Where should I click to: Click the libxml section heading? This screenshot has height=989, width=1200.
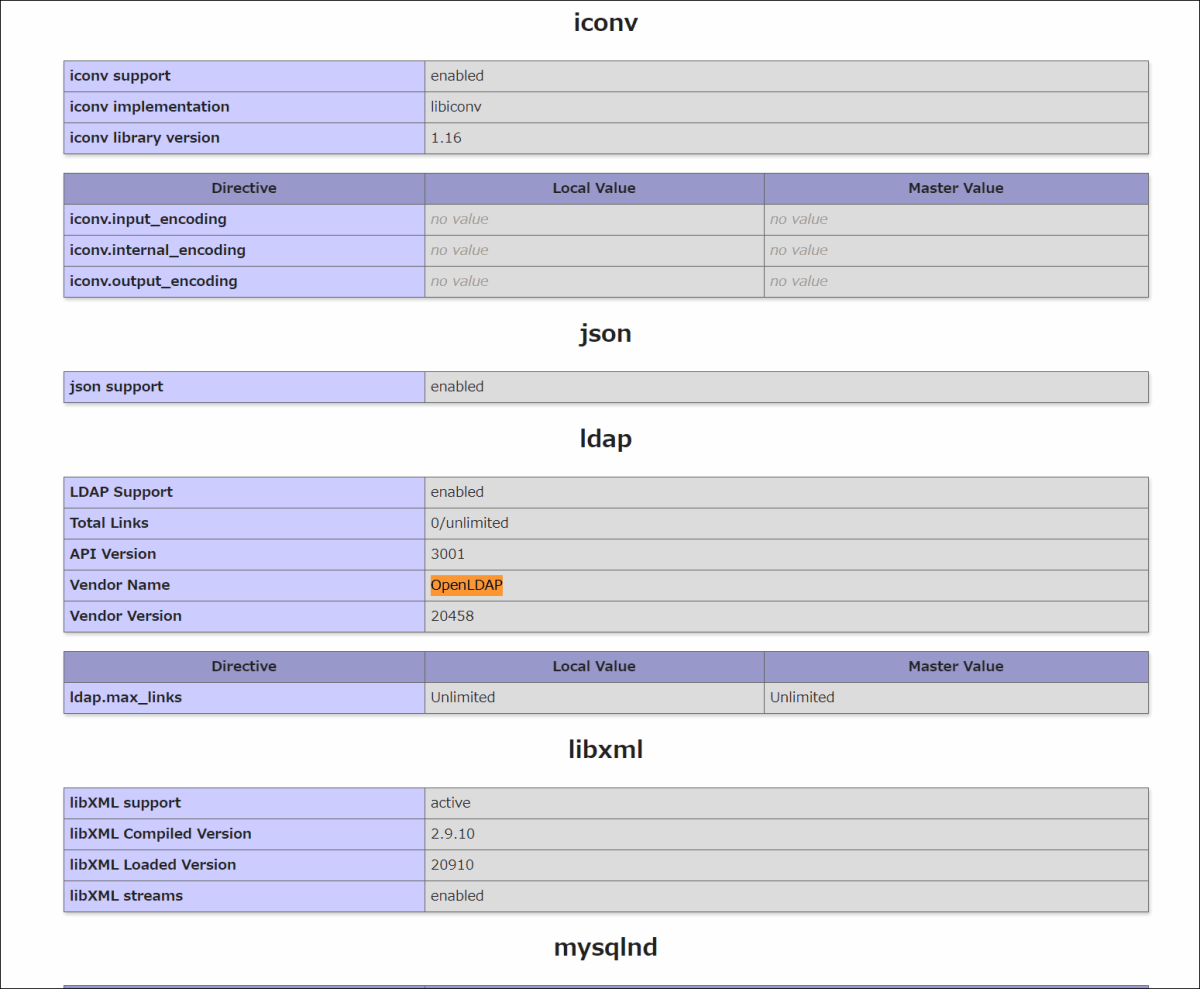(x=605, y=749)
